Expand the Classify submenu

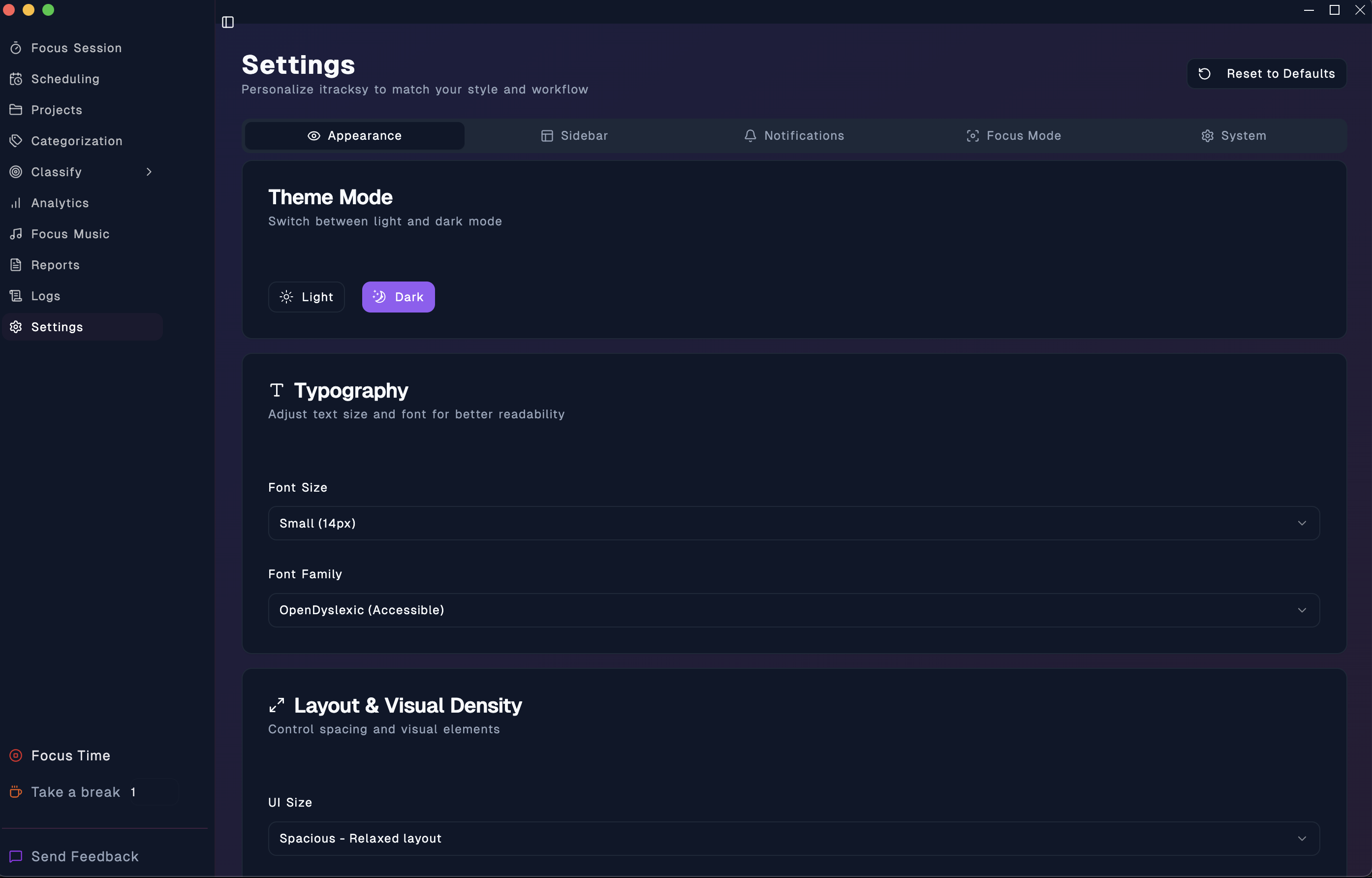point(149,172)
